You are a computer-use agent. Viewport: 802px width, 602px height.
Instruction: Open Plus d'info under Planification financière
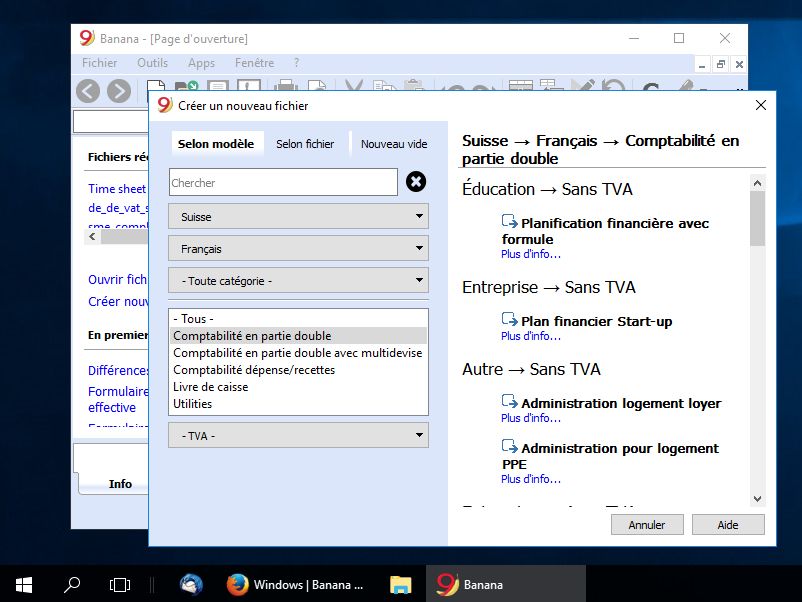coord(530,254)
